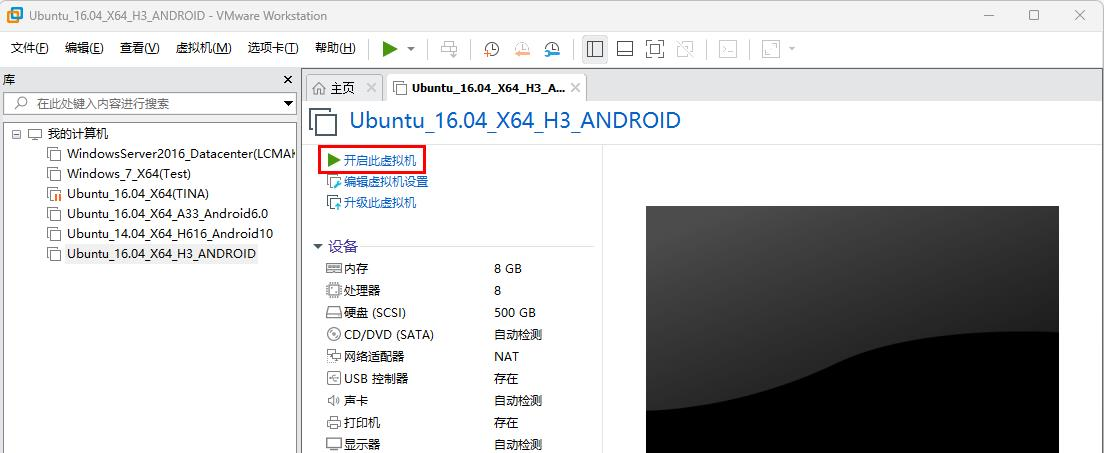
Task: Open the 选项卡(T) menu
Action: 272,48
